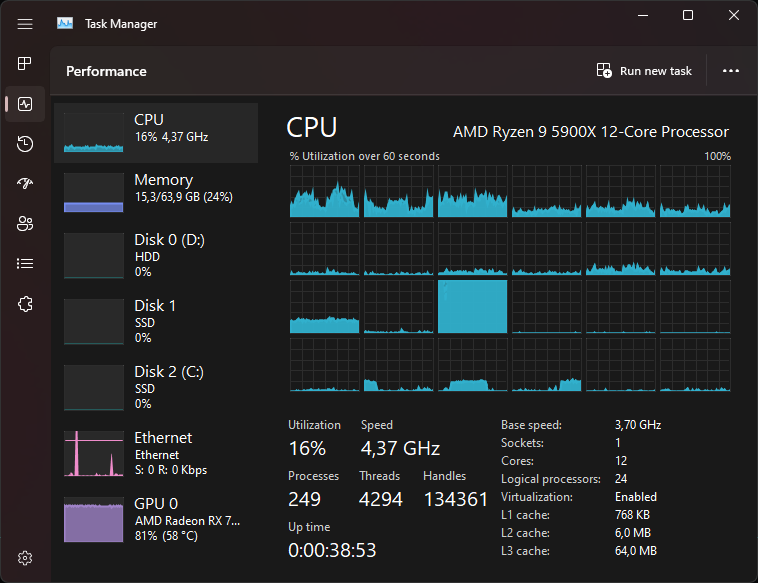Select Disk 2 (C:) SSD entry

click(156, 387)
